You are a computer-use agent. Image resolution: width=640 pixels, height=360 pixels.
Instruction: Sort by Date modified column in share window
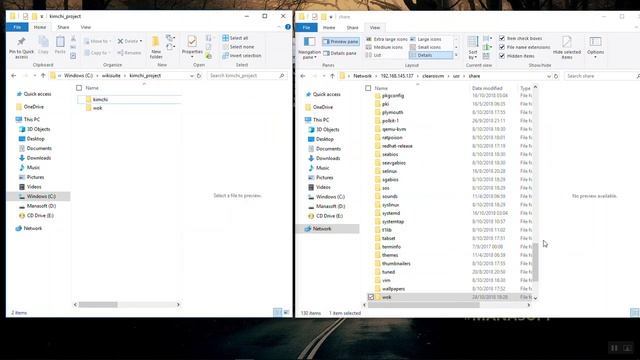point(487,88)
